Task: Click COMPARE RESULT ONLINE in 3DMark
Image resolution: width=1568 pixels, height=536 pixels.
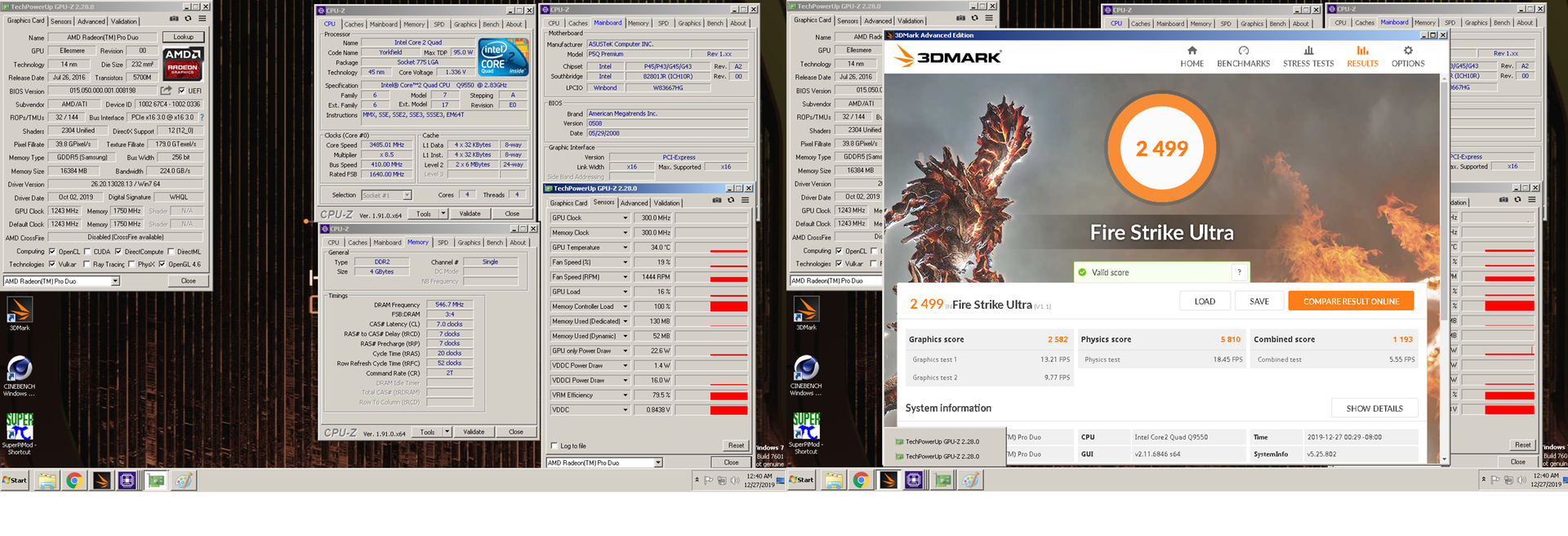Action: click(x=1351, y=301)
